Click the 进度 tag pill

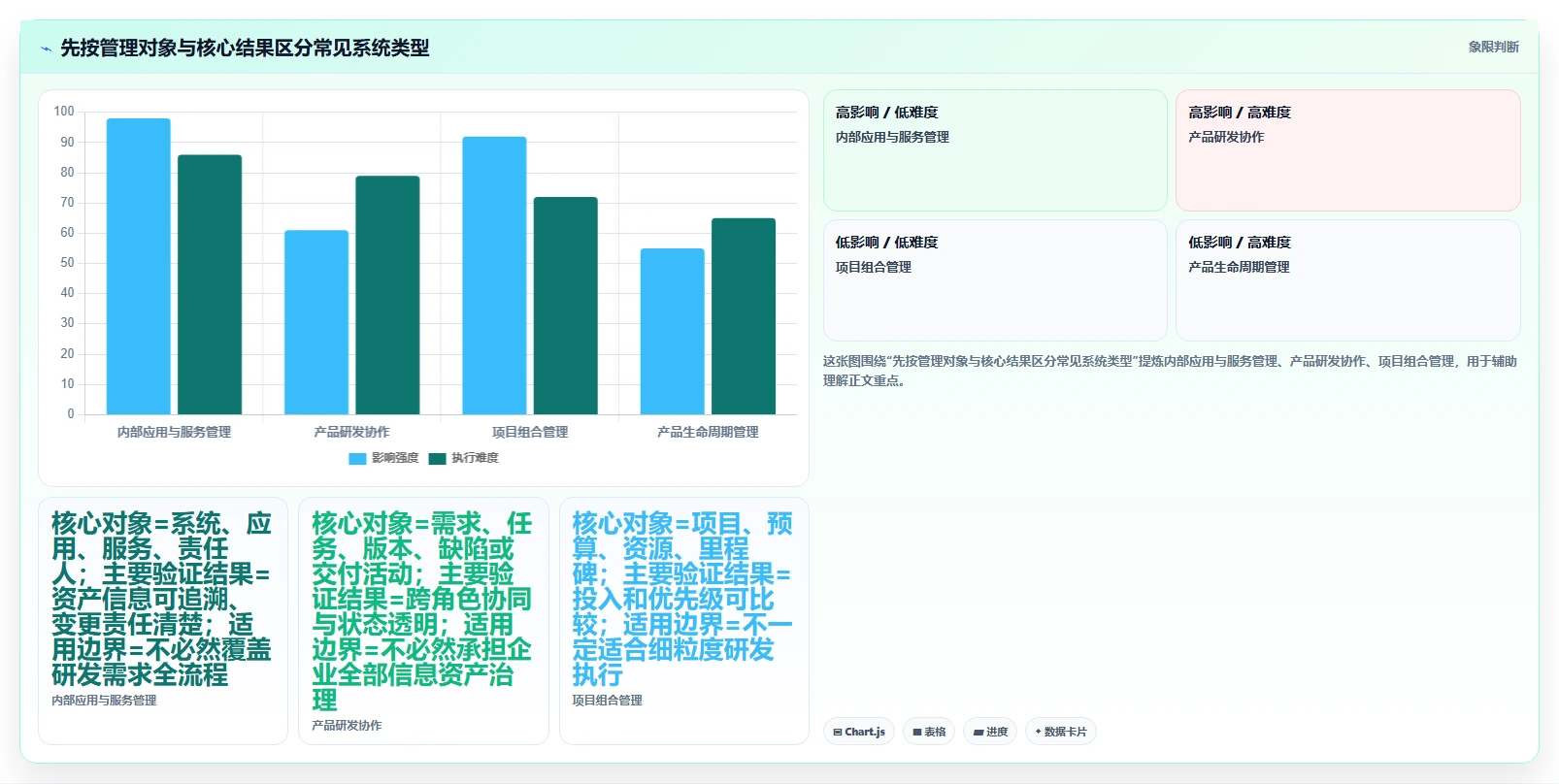990,732
